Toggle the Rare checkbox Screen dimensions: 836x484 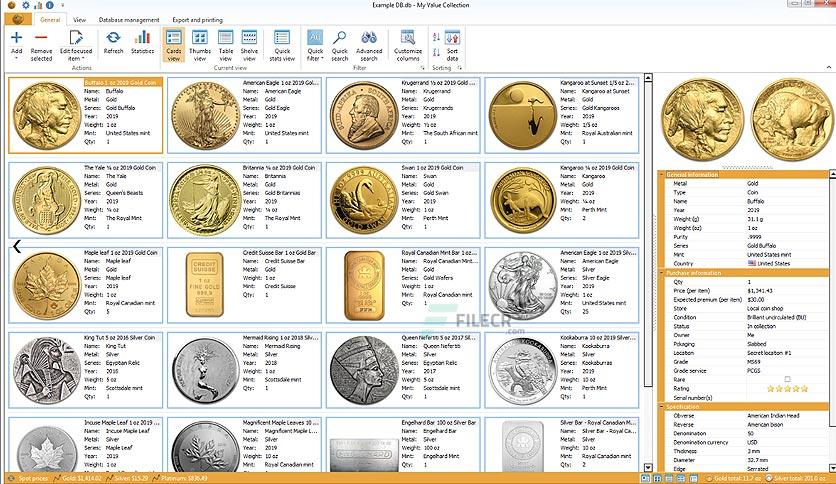point(787,380)
